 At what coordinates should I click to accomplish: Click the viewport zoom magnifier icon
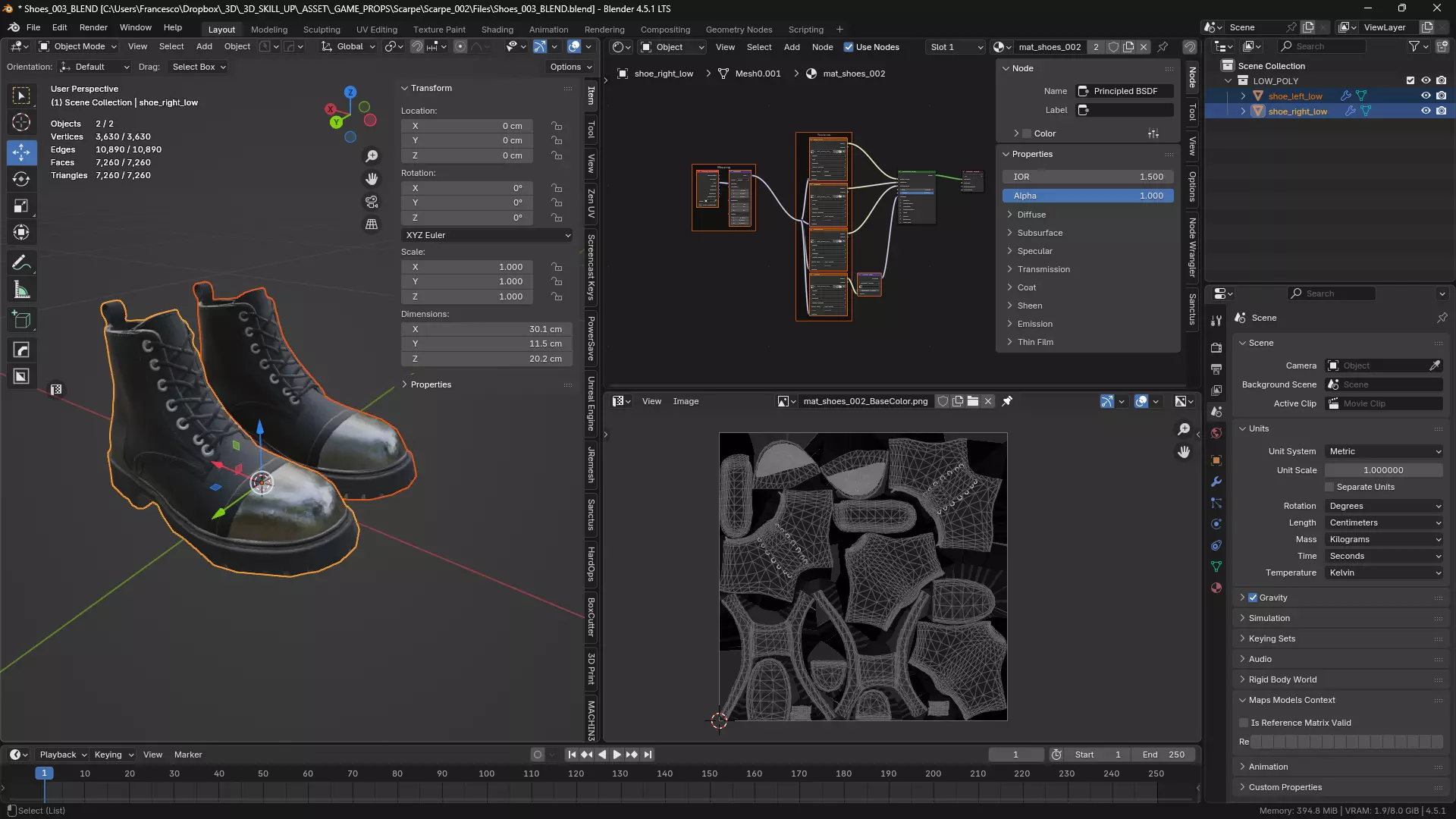pyautogui.click(x=372, y=156)
